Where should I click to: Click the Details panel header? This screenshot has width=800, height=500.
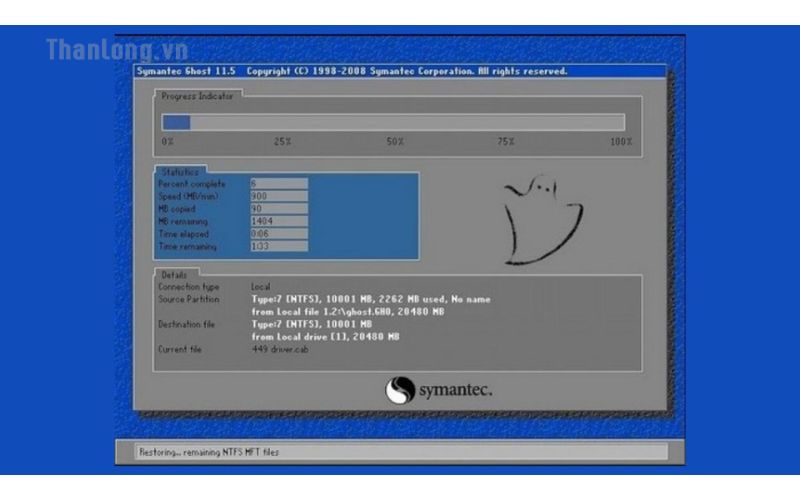(174, 274)
